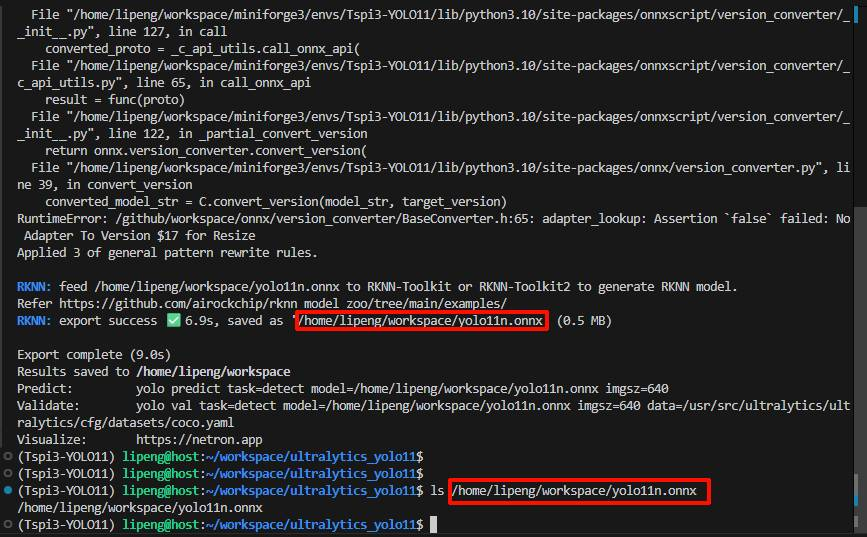Click the terminal cursor at final prompt
The height and width of the screenshot is (537, 867).
pyautogui.click(x=434, y=524)
